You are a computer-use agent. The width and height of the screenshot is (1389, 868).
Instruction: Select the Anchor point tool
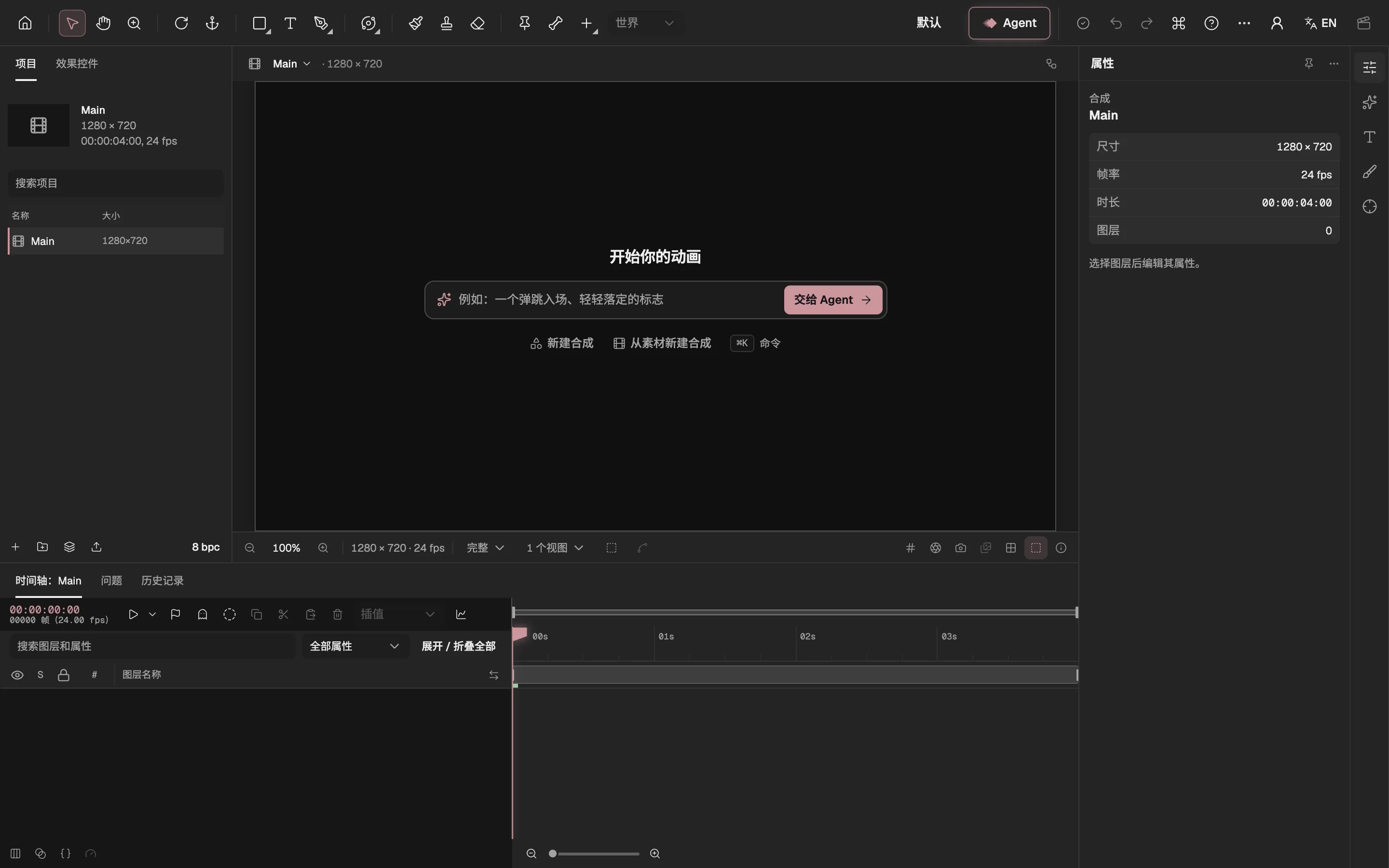click(x=212, y=23)
